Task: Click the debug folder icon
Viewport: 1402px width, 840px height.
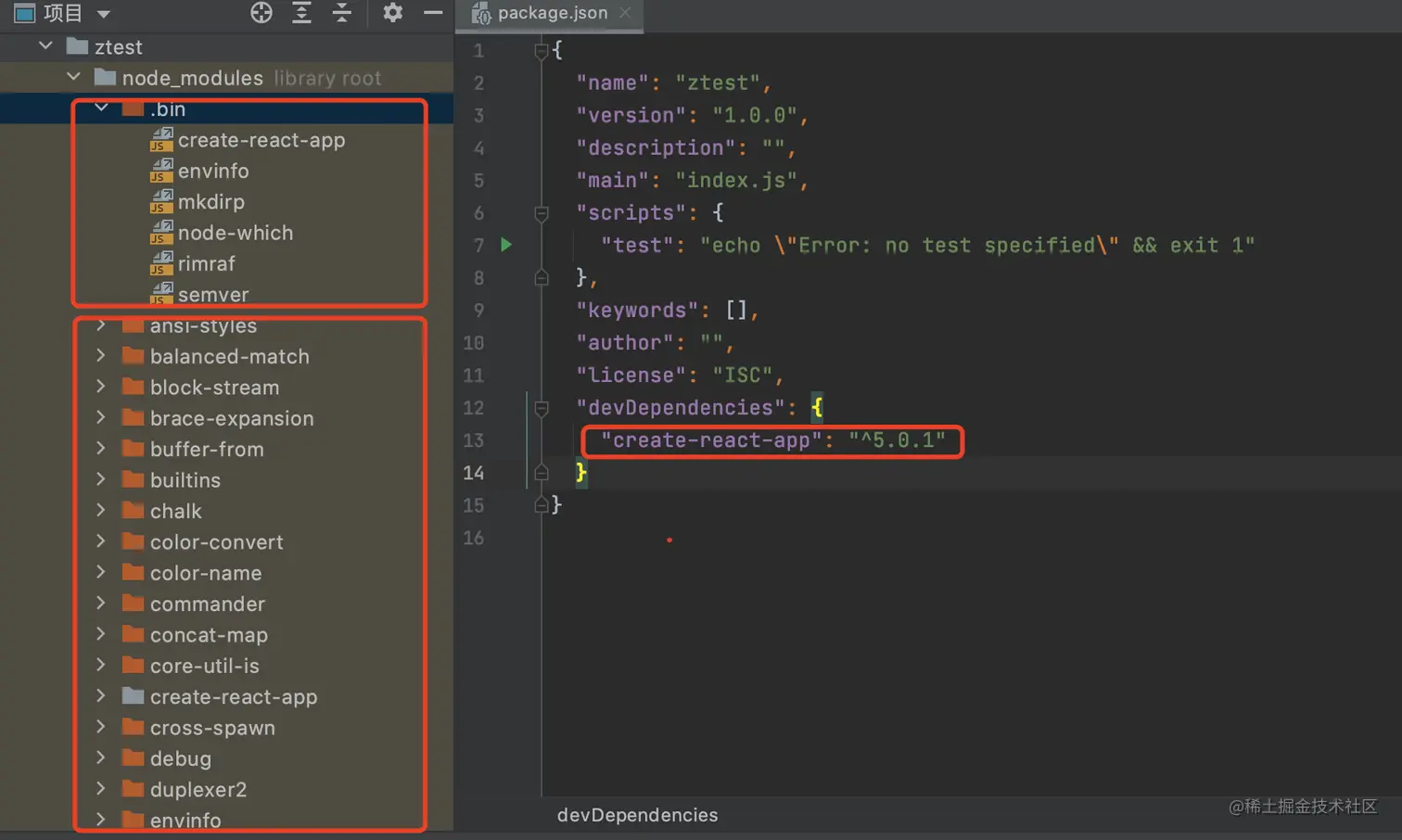Action: pyautogui.click(x=134, y=757)
